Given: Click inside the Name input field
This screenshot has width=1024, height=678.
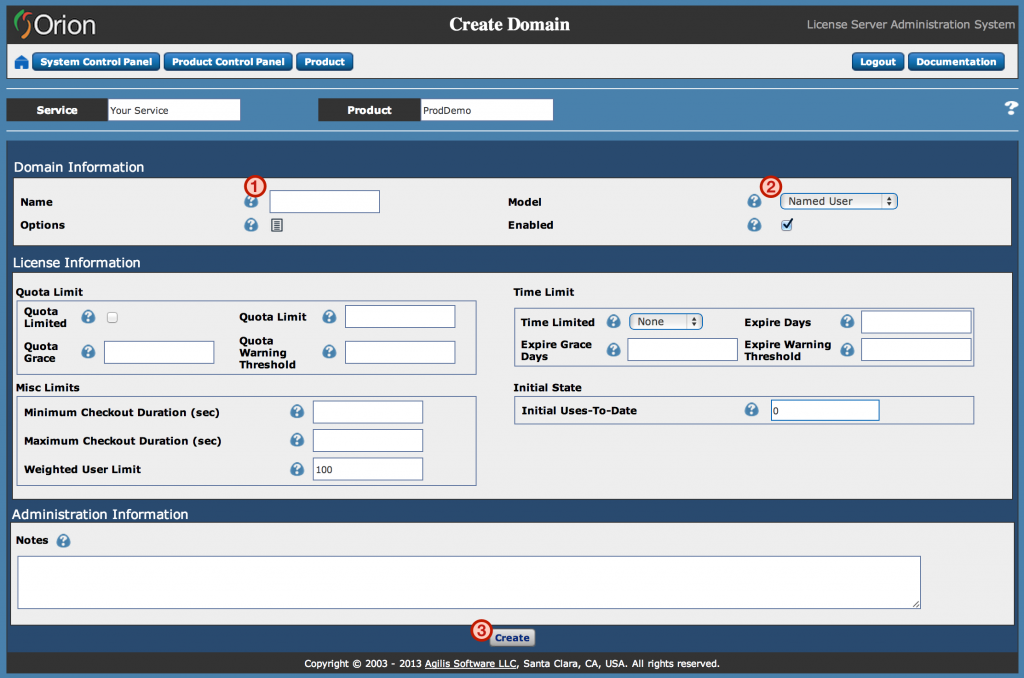Looking at the screenshot, I should point(324,201).
